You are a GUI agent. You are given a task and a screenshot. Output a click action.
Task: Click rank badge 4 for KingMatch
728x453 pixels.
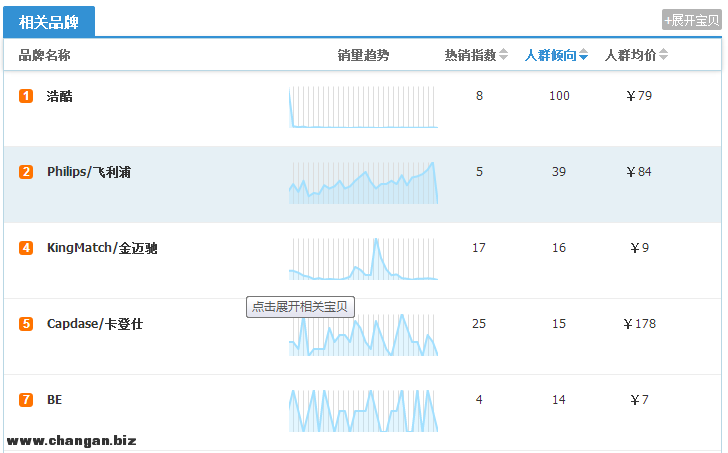[26, 248]
